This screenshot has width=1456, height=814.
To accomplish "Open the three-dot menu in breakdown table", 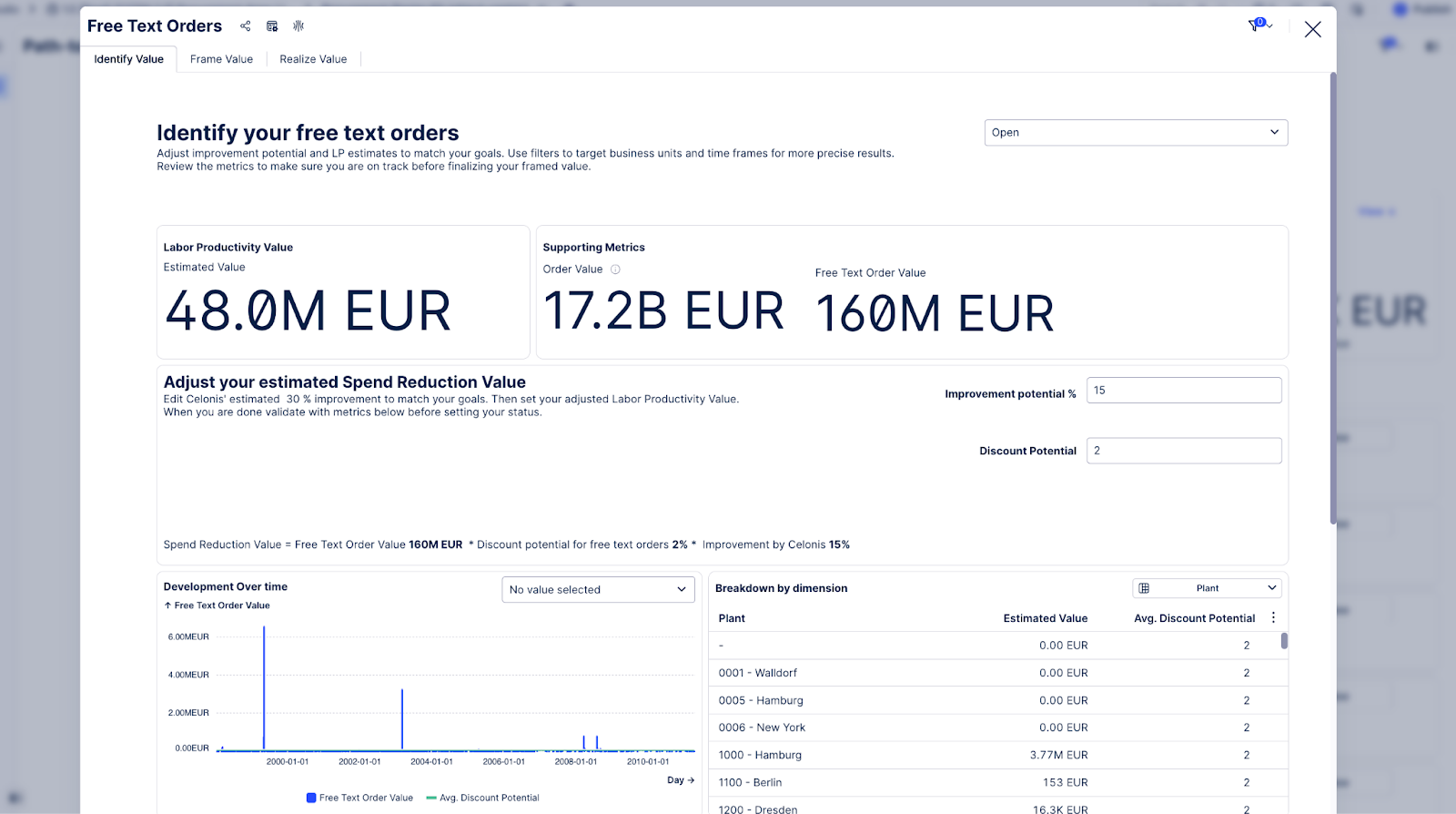I will [1273, 617].
